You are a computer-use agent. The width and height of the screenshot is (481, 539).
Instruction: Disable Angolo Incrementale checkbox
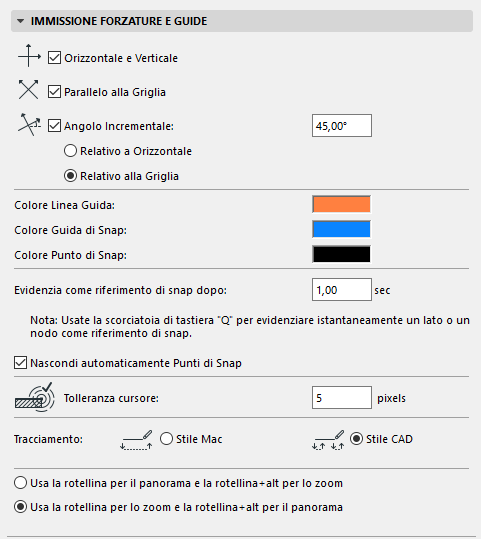click(x=54, y=126)
